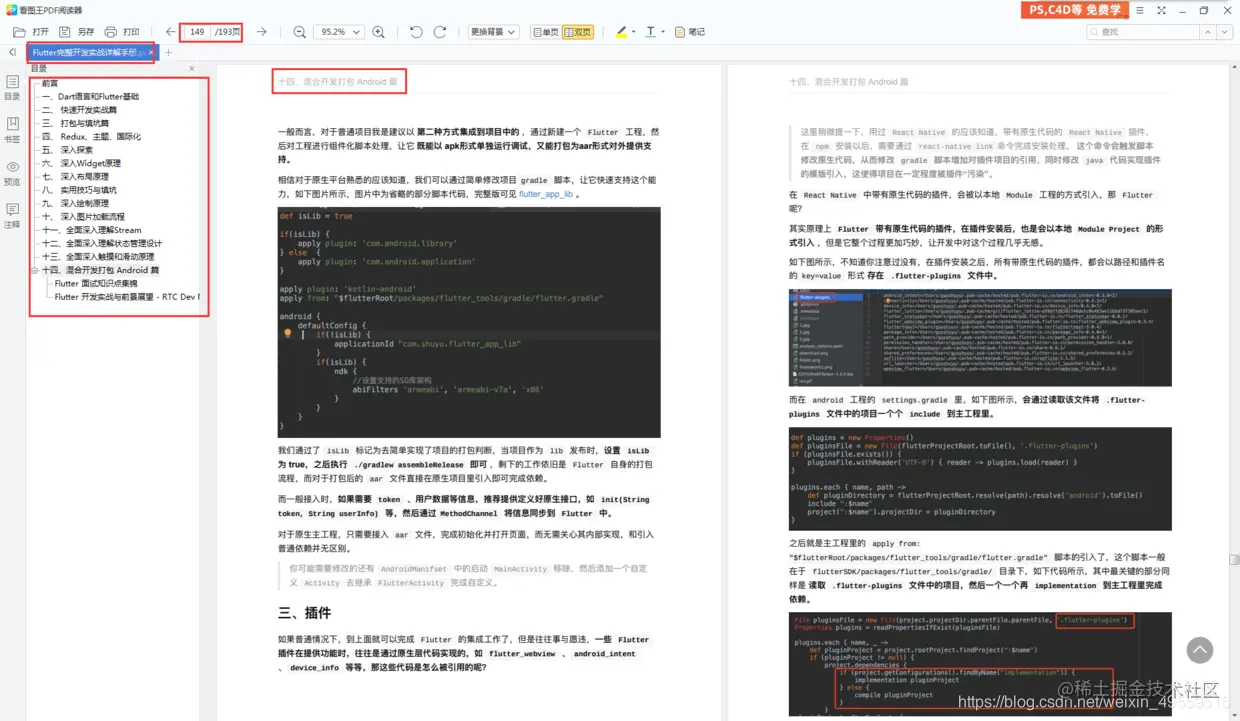Click the scroll-to-top round button
This screenshot has height=721, width=1240.
click(x=1200, y=650)
